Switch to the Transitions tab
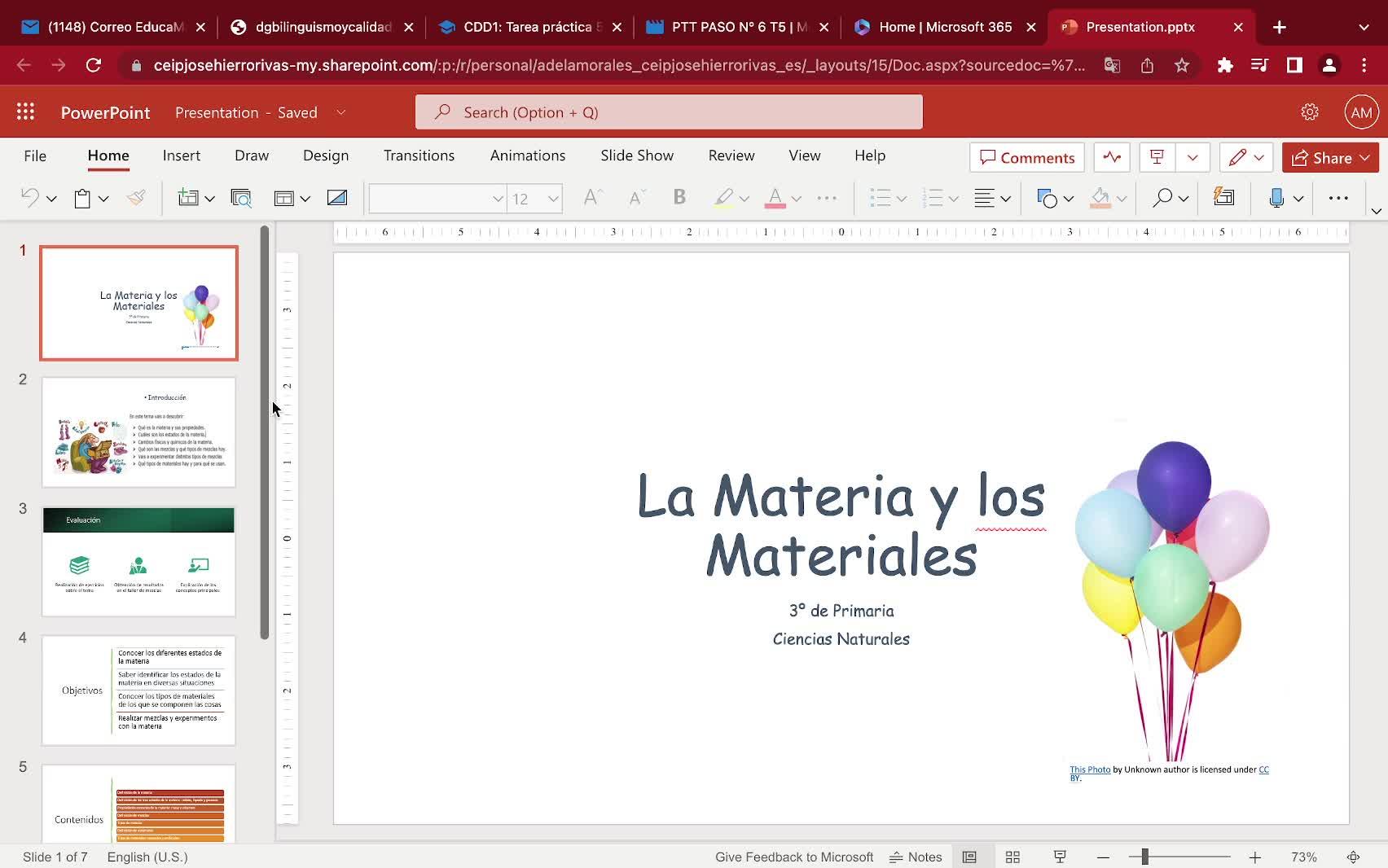This screenshot has width=1388, height=868. (419, 156)
